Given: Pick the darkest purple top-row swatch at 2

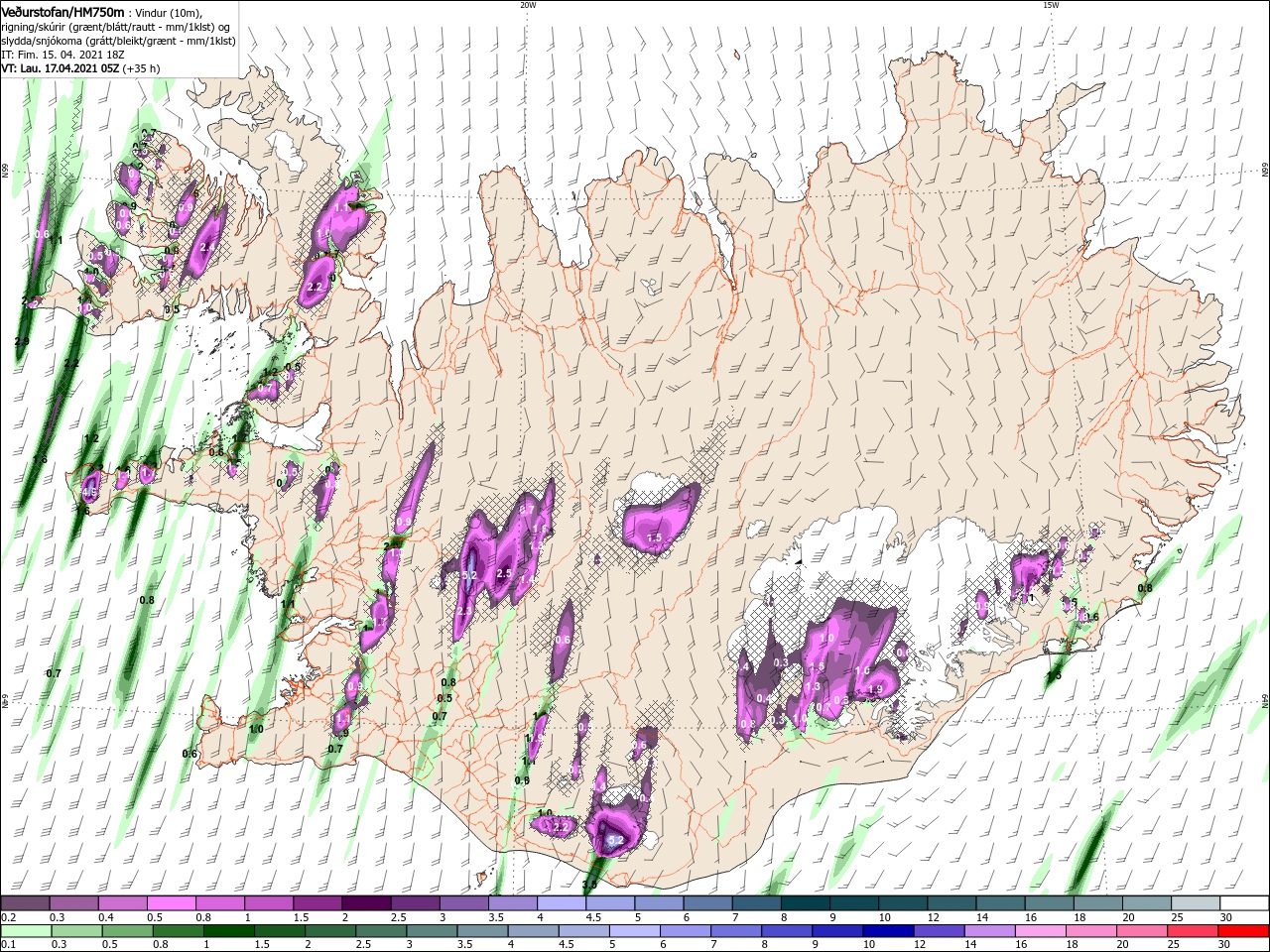Looking at the screenshot, I should [x=366, y=903].
